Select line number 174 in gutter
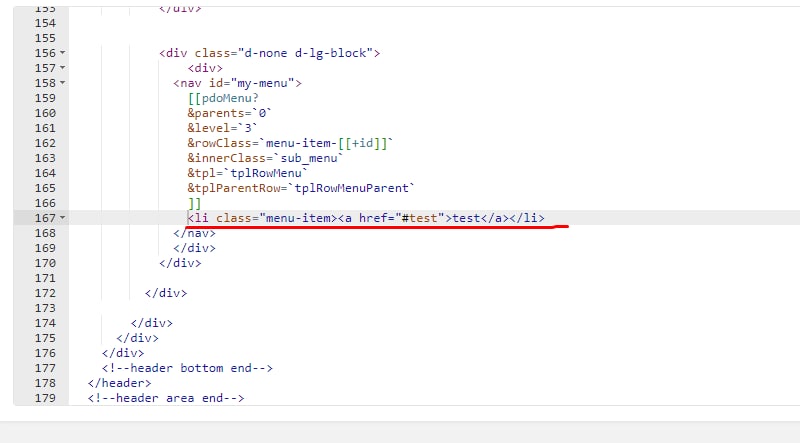The height and width of the screenshot is (443, 800). (45, 323)
